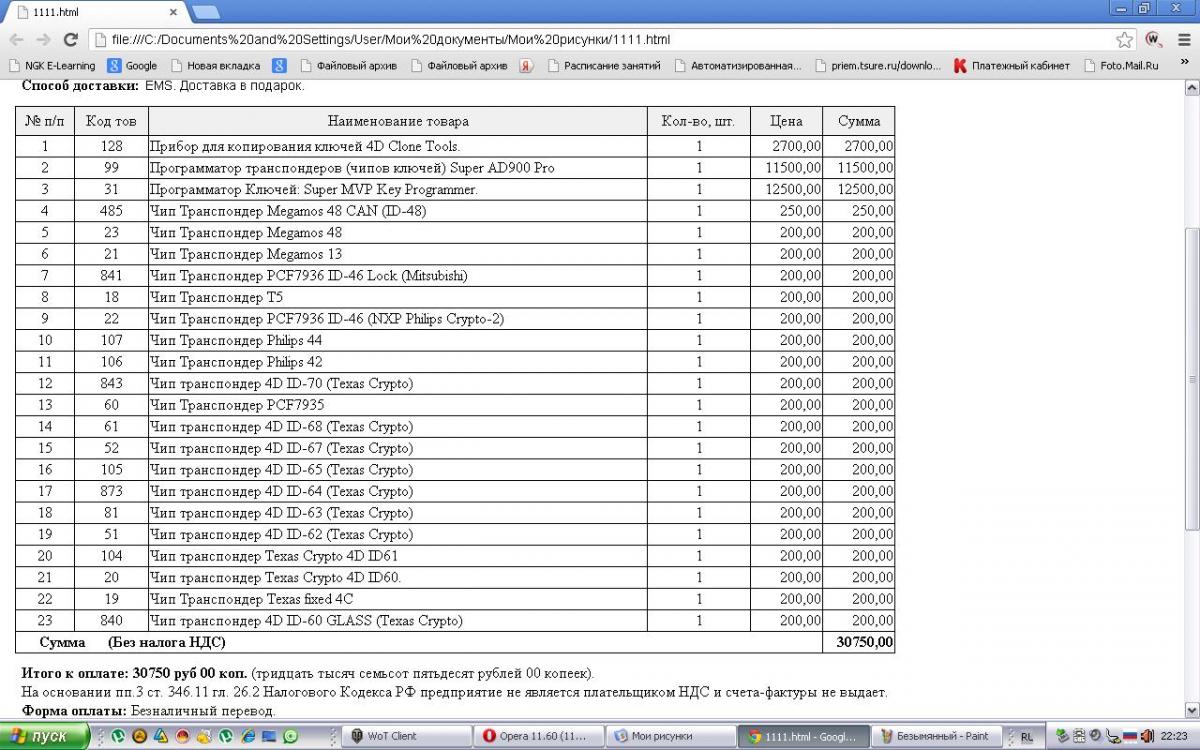Screen dimensions: 1200x750
Task: Click the first green uTorrent quick launch icon
Action: click(117, 736)
